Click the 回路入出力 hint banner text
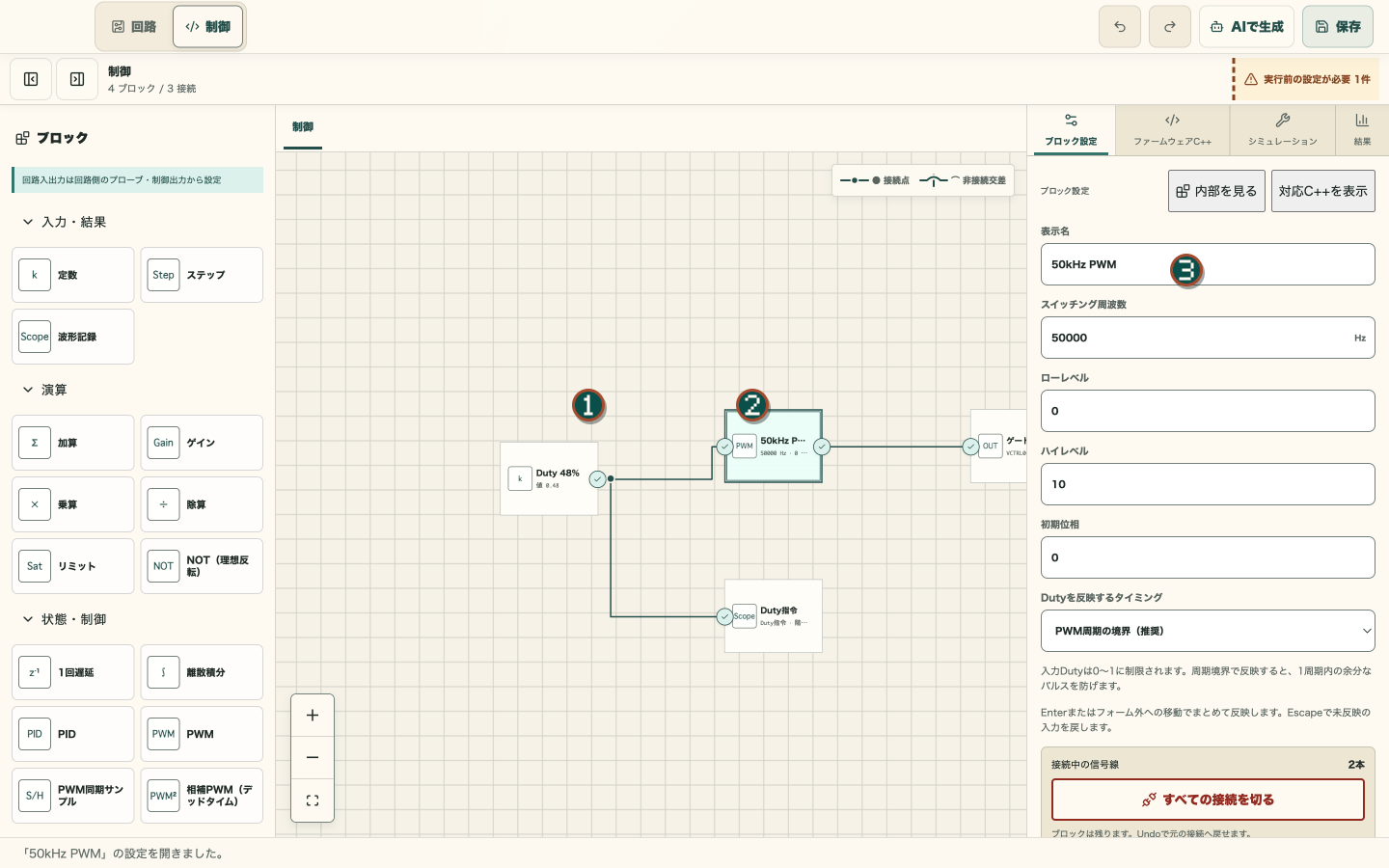 pos(122,180)
